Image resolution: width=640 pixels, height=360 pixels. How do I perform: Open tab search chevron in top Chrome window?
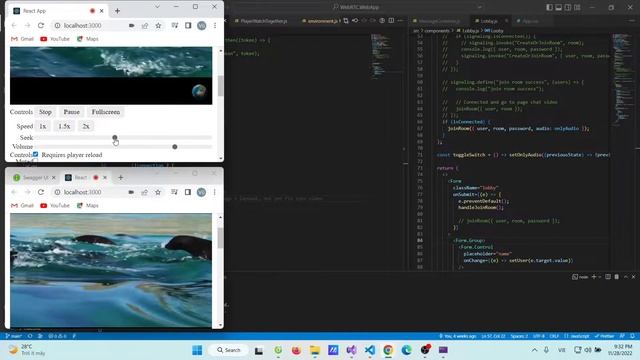[157, 7]
